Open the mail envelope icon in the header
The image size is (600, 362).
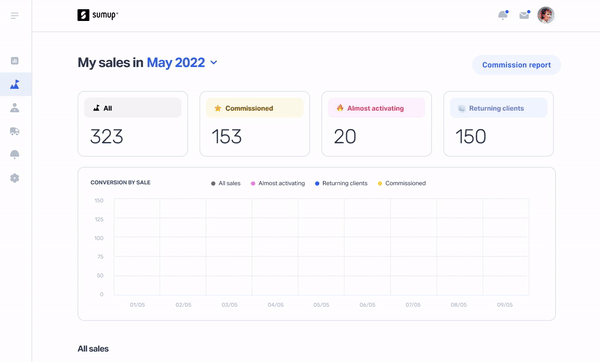524,15
